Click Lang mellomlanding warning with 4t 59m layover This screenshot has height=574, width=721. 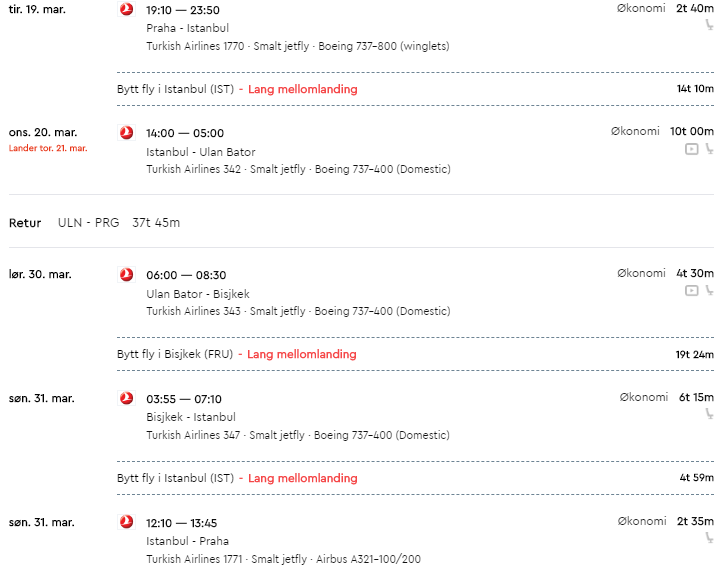click(303, 478)
